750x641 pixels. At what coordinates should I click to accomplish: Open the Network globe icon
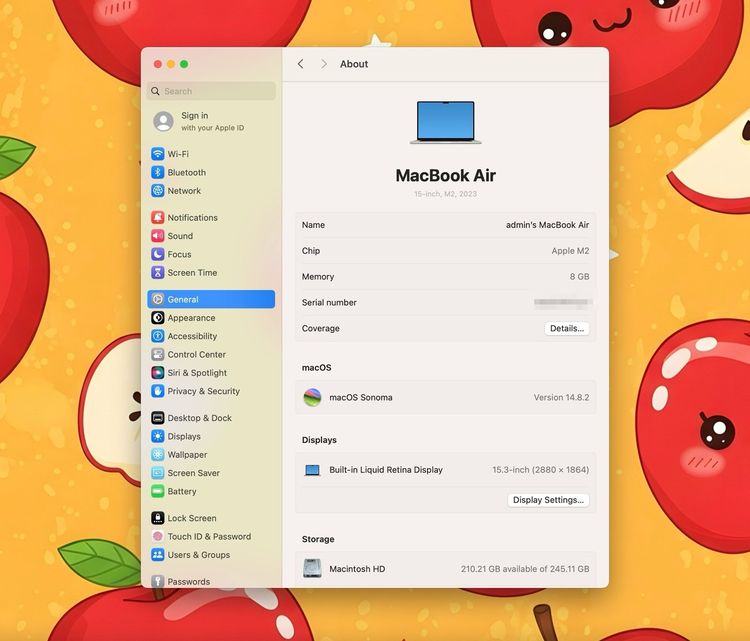[157, 190]
